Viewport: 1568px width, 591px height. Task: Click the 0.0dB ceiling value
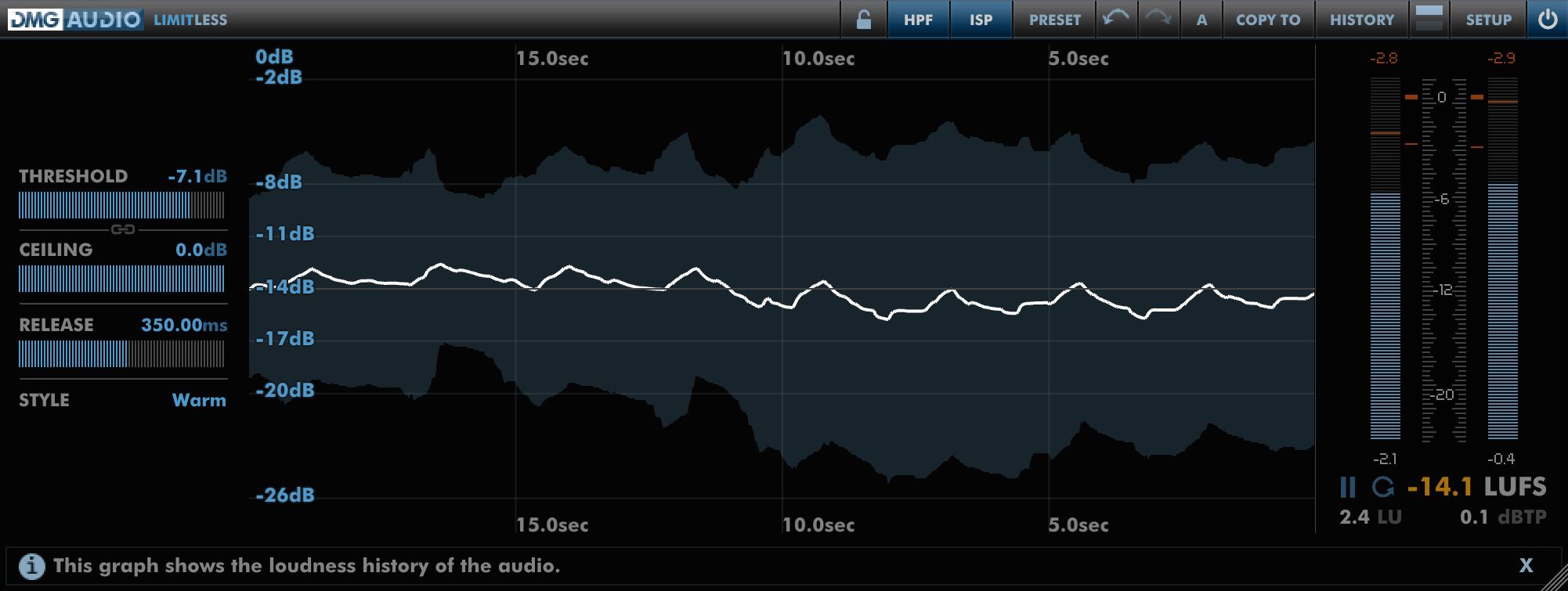click(201, 250)
